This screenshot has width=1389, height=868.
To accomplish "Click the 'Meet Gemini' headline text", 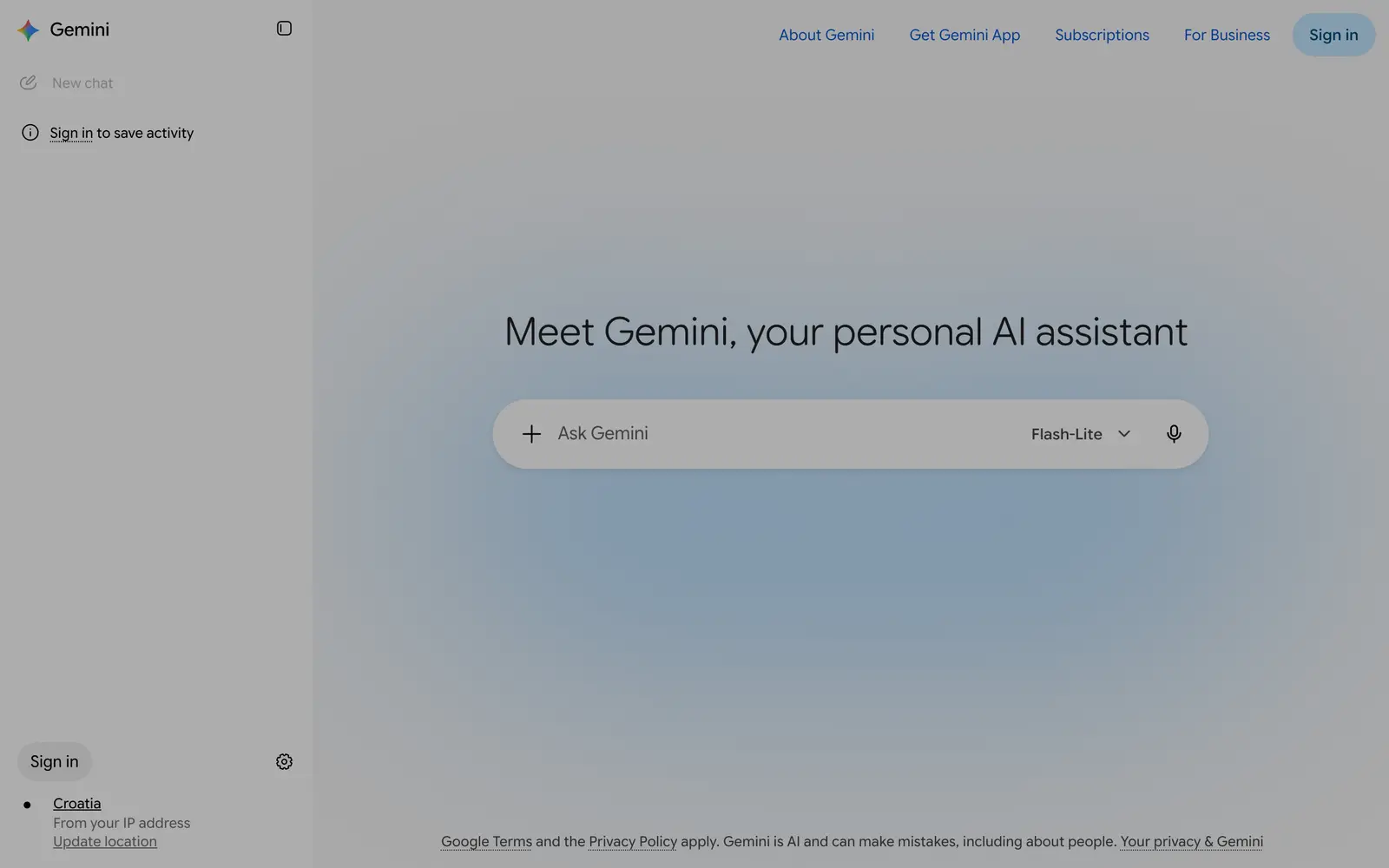I will [x=846, y=332].
